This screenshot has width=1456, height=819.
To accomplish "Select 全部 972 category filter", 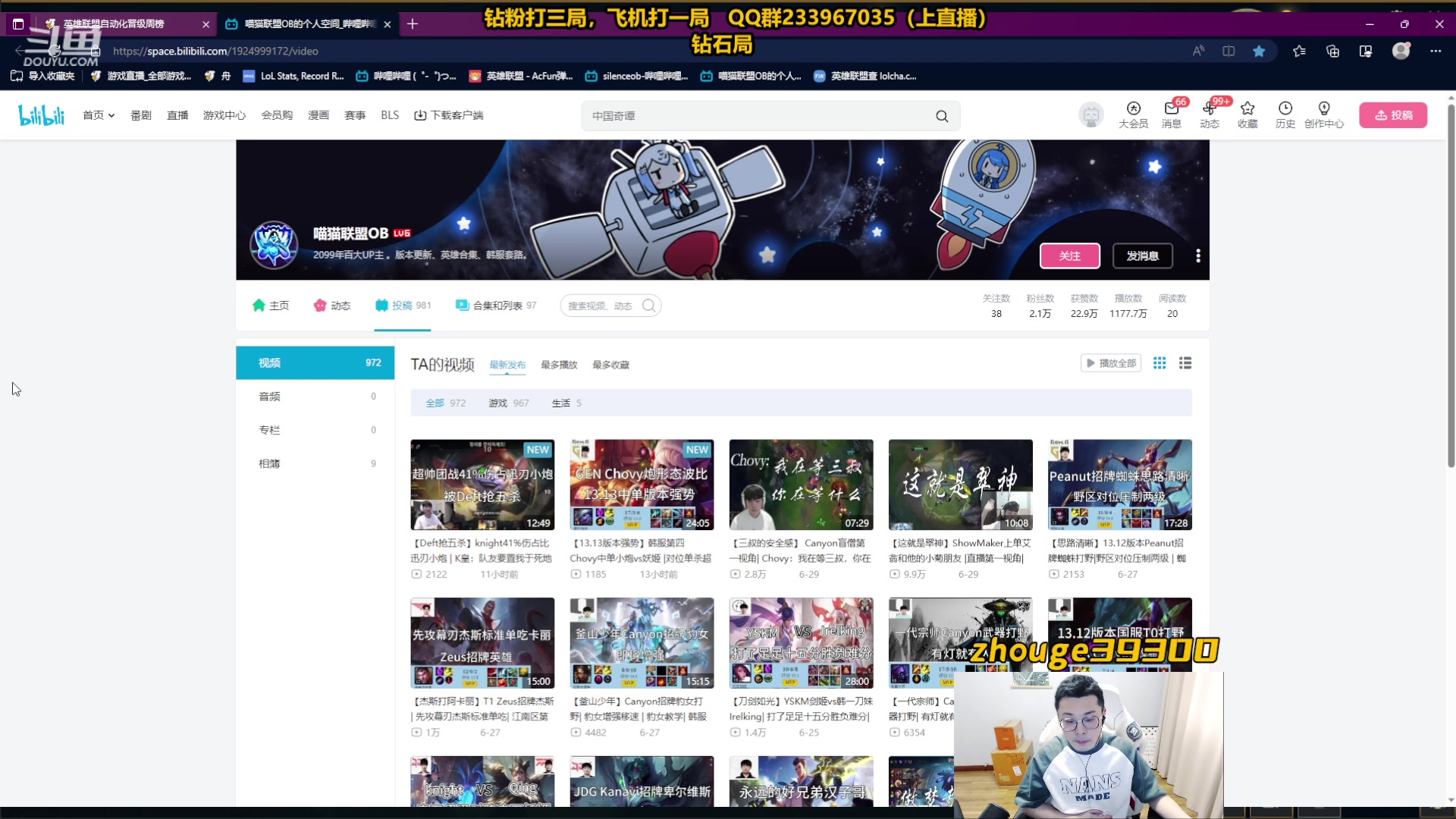I will click(446, 403).
